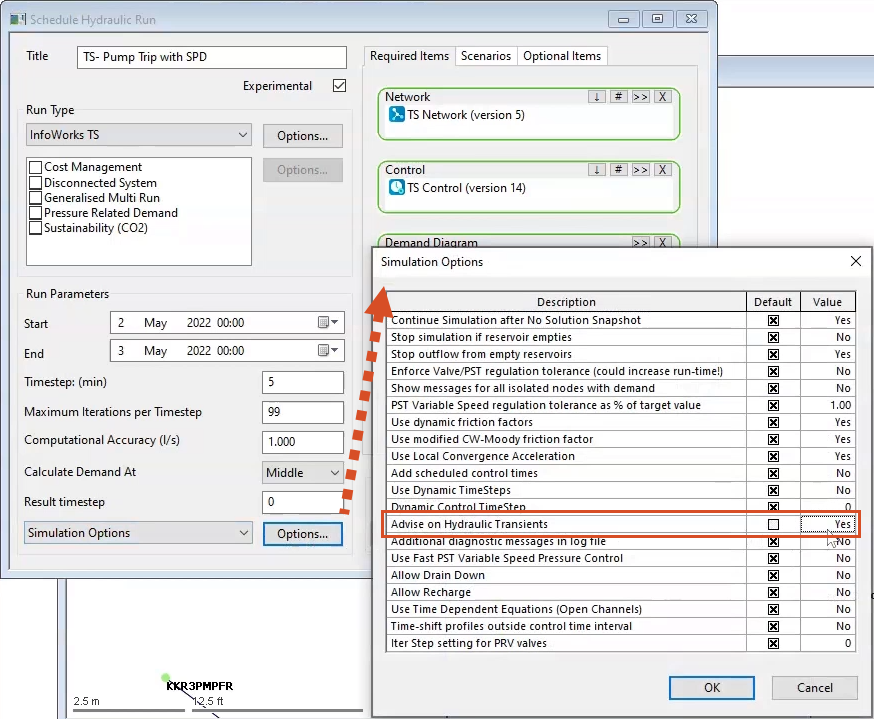874x719 pixels.
Task: Click the down-arrow button in Control box
Action: point(596,170)
